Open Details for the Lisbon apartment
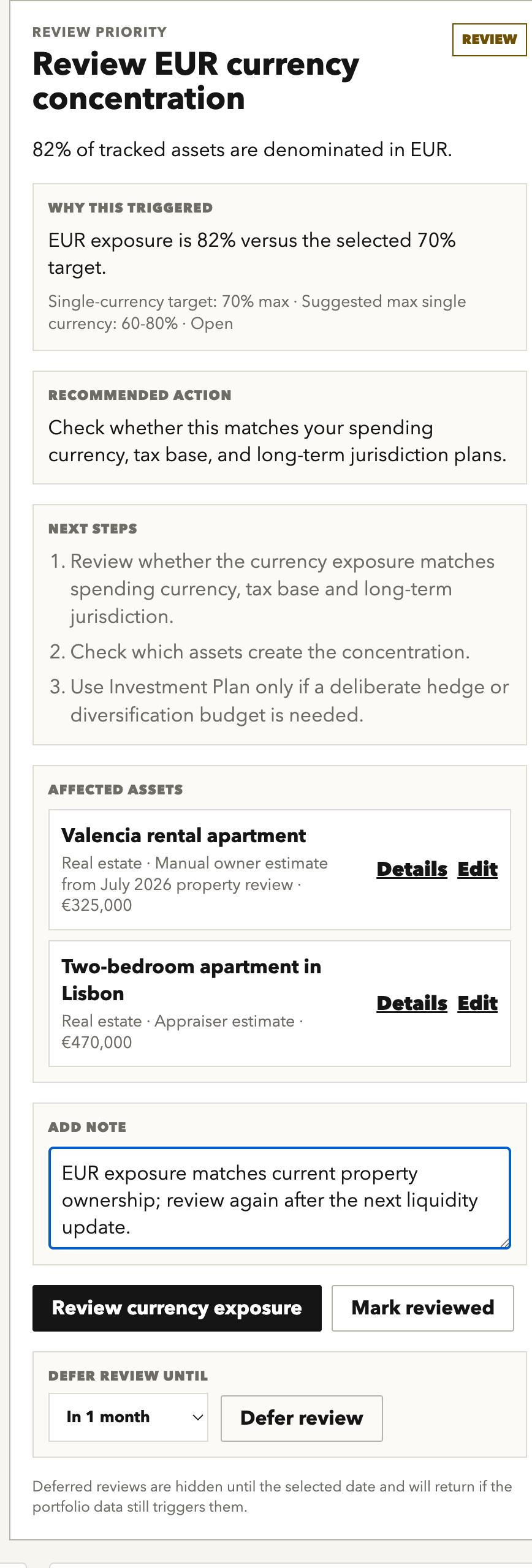The width and height of the screenshot is (532, 1568). (412, 1003)
